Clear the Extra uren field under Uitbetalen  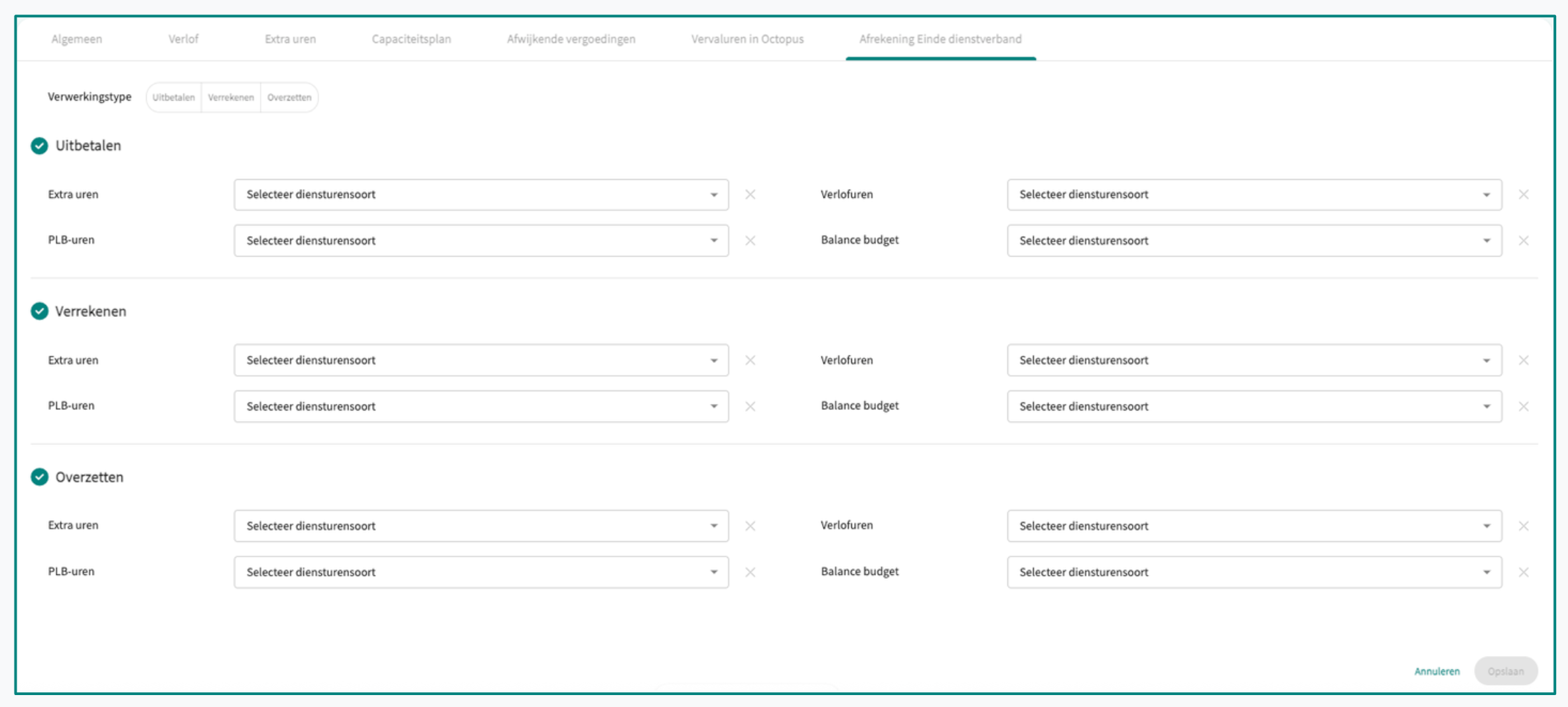[x=750, y=194]
